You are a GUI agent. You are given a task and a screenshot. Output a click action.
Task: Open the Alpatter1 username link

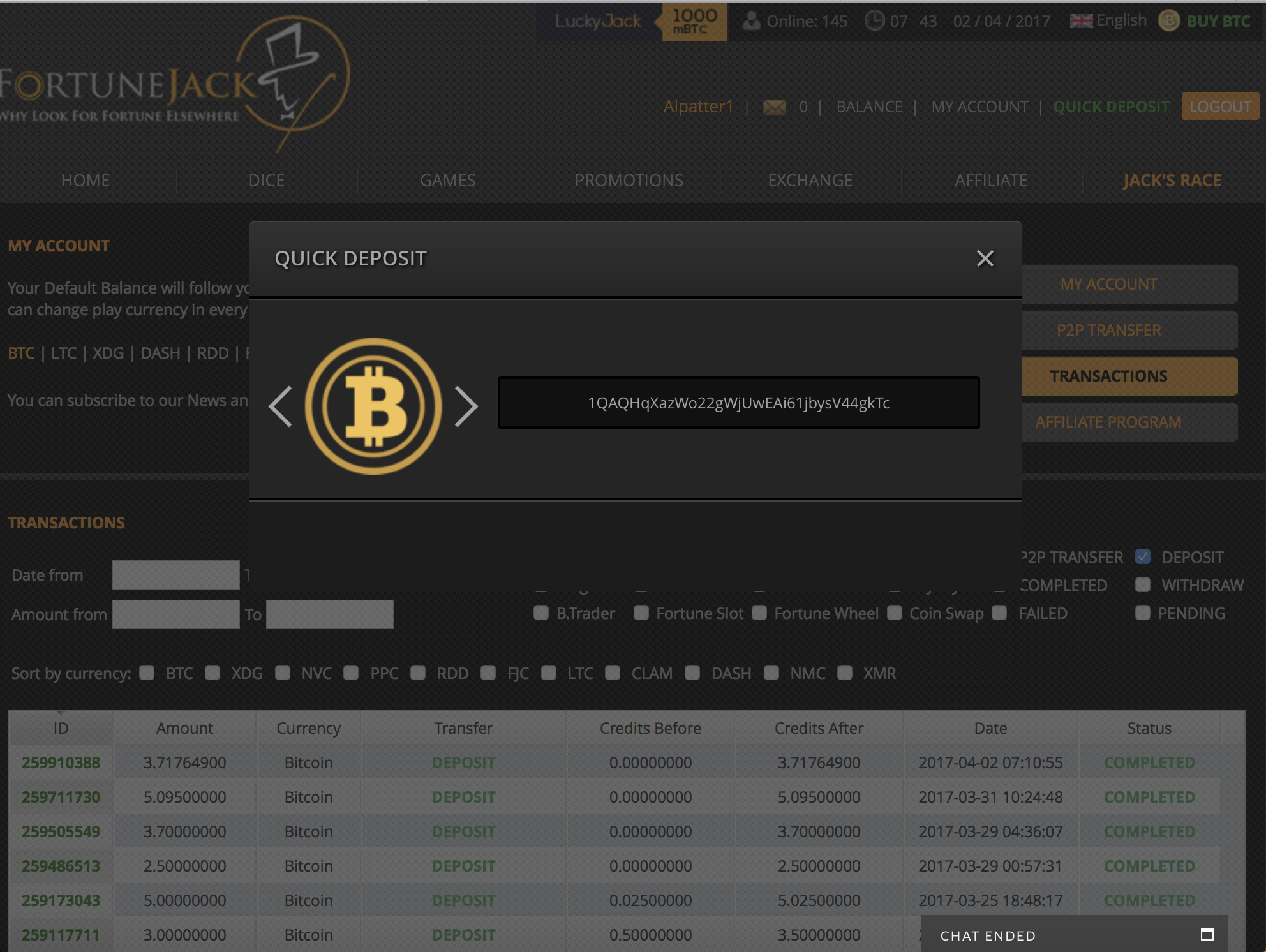pyautogui.click(x=698, y=107)
